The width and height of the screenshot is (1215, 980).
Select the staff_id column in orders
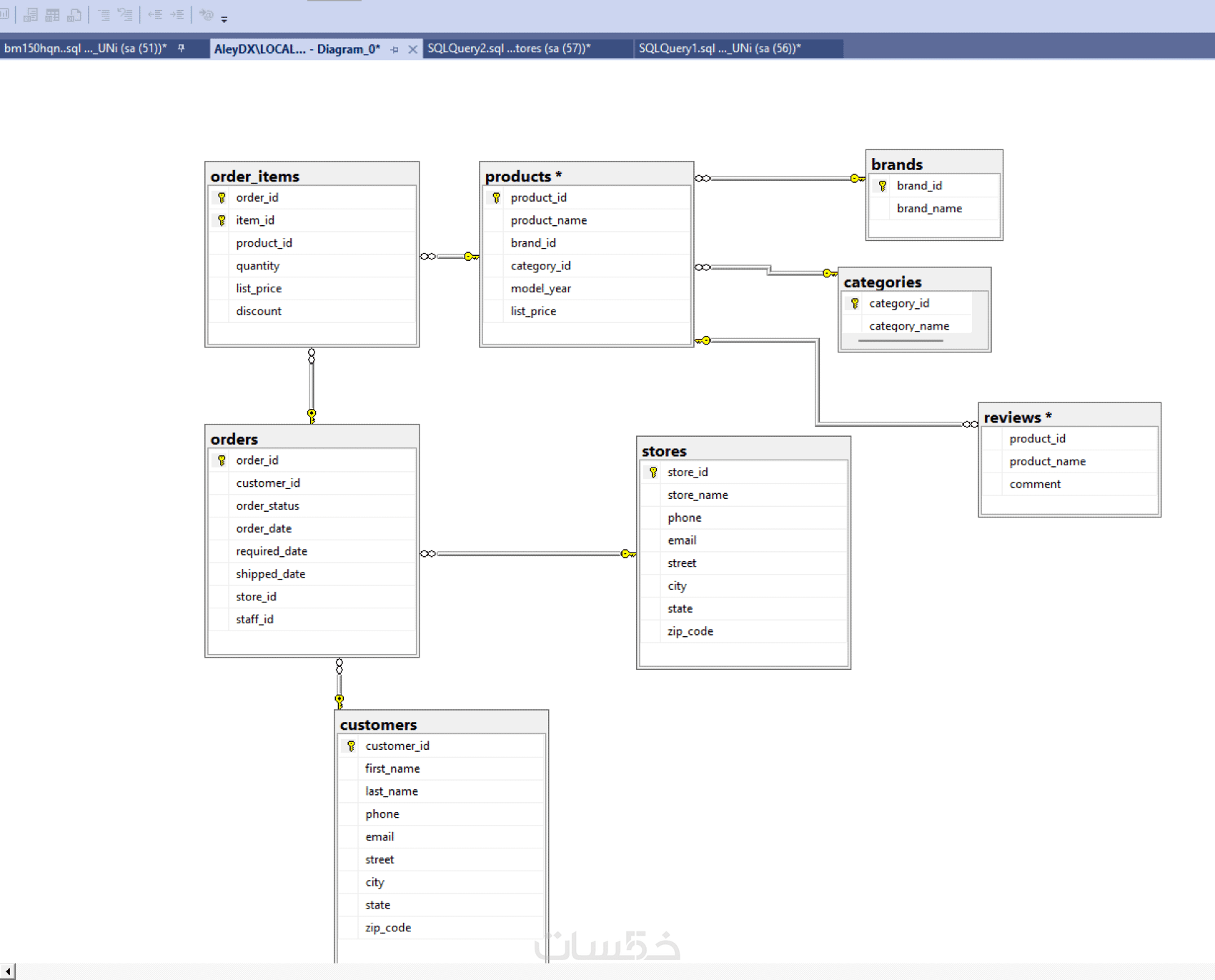coord(312,619)
